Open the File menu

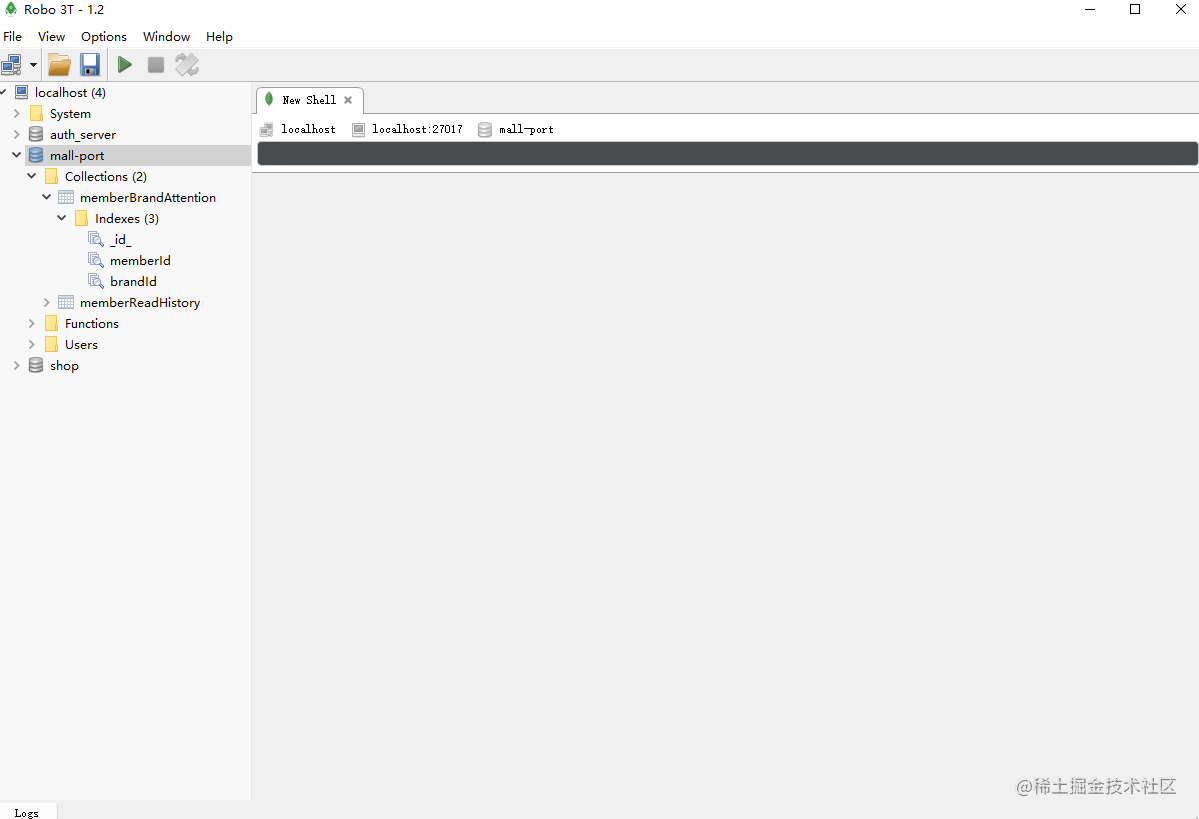click(12, 37)
